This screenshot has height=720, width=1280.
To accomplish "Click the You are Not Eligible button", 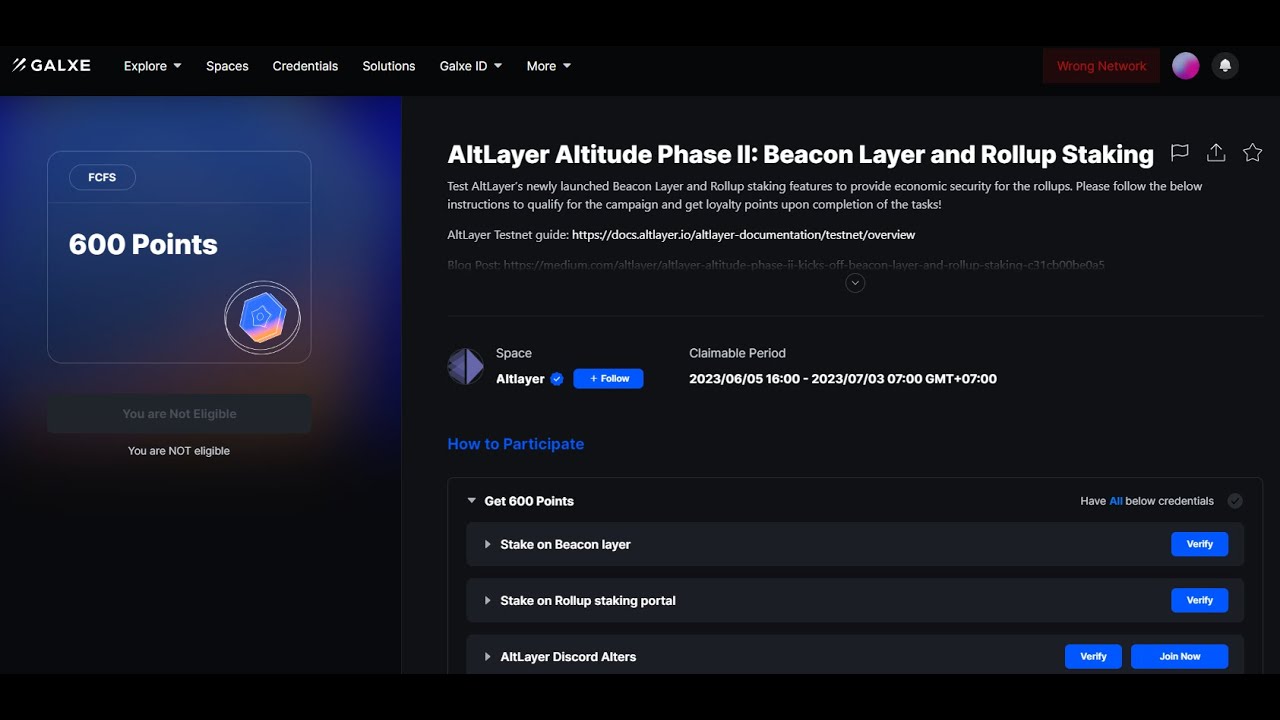I will coord(179,414).
